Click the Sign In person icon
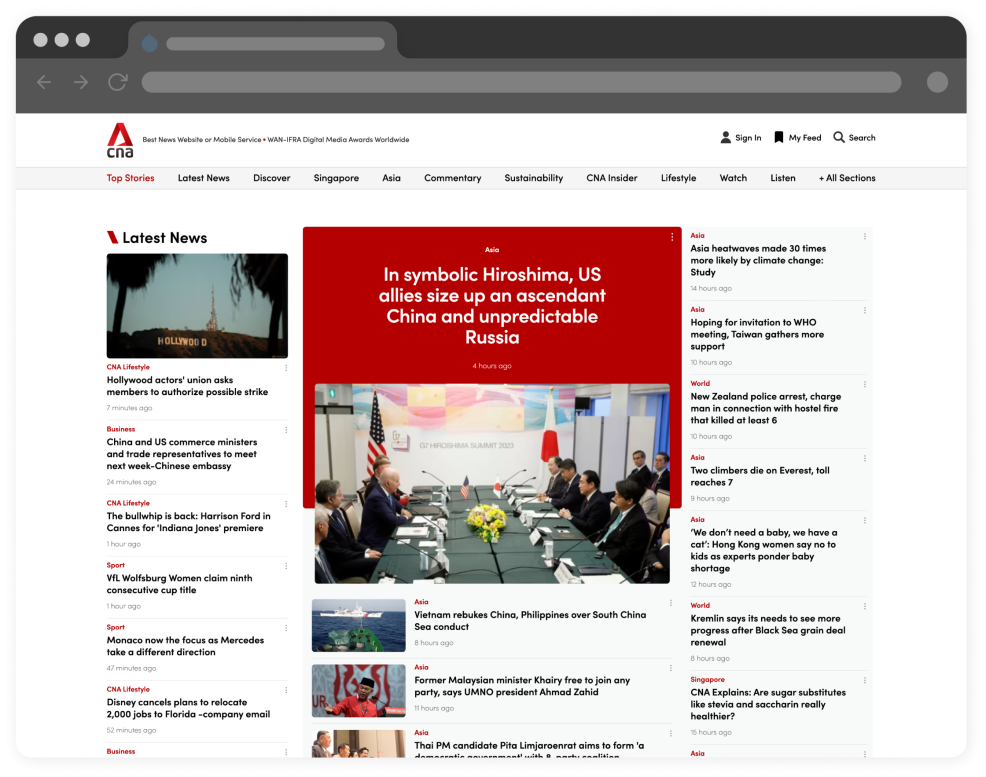Screen dimensions: 986x777 (x=726, y=138)
